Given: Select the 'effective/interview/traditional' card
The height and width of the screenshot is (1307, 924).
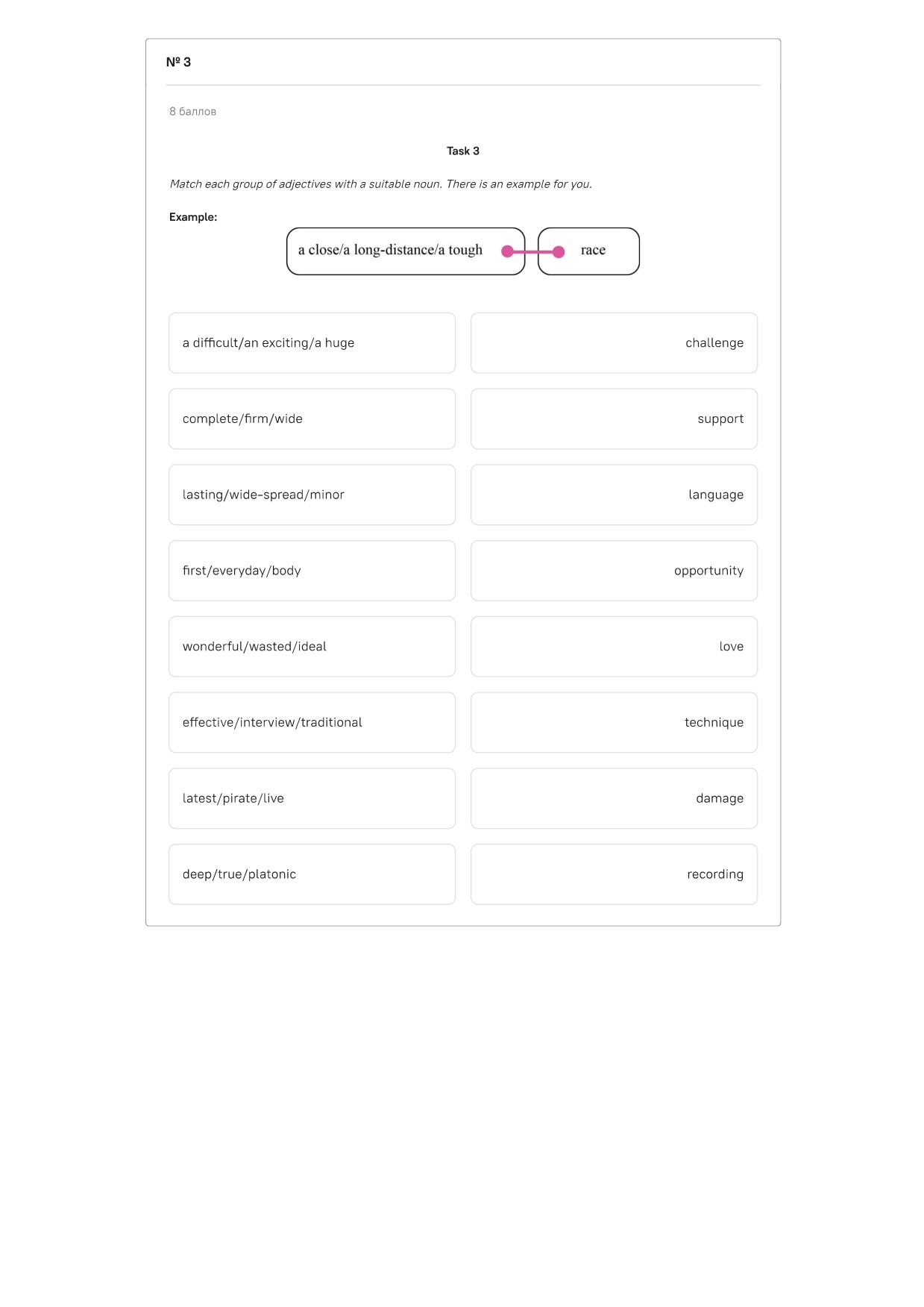Looking at the screenshot, I should click(312, 723).
